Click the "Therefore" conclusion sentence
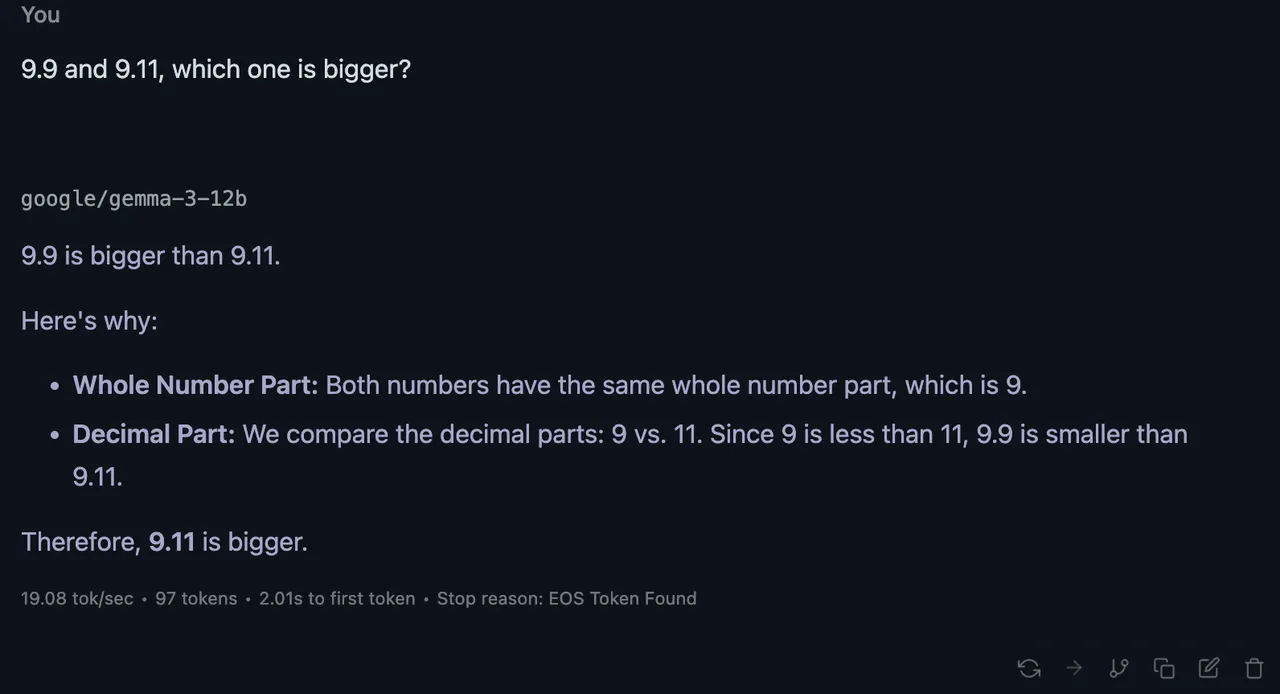 coord(164,542)
